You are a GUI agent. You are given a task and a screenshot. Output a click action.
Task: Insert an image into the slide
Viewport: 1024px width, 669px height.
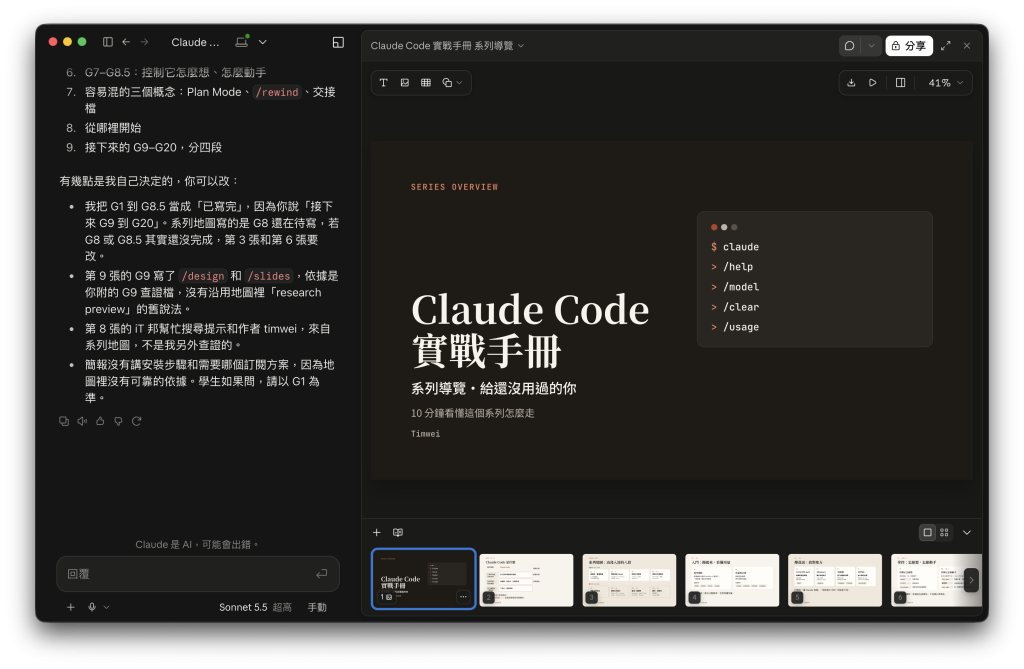(x=405, y=82)
